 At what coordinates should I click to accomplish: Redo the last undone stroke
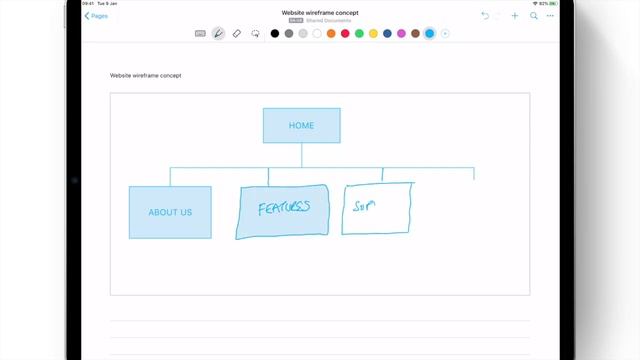[x=498, y=16]
